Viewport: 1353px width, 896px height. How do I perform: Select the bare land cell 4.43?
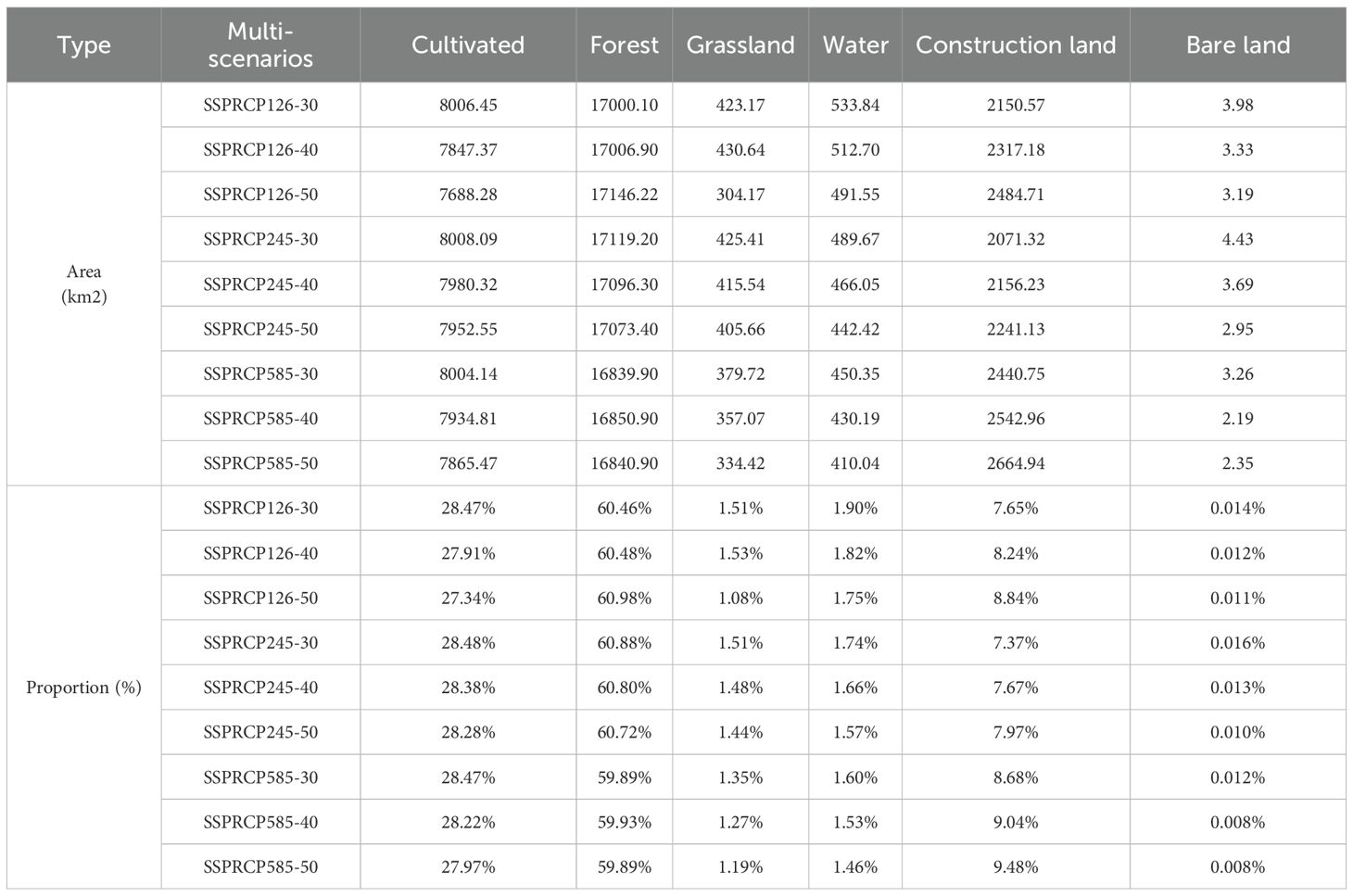(1237, 239)
